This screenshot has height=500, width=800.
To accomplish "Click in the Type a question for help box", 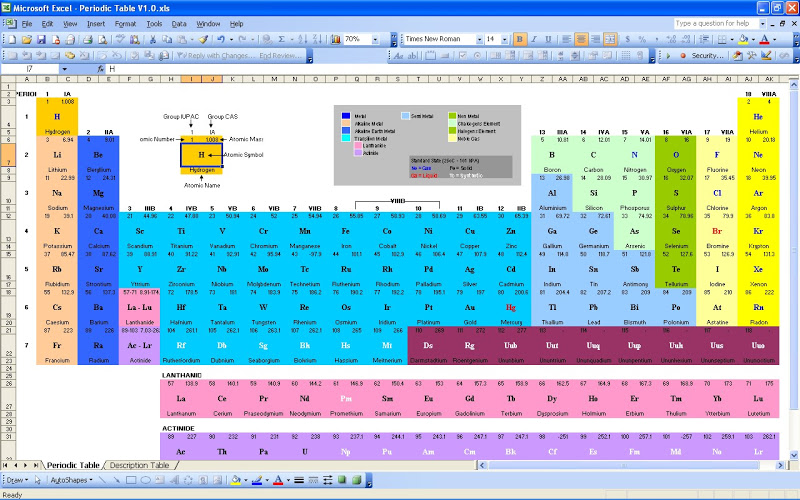I will pos(716,23).
